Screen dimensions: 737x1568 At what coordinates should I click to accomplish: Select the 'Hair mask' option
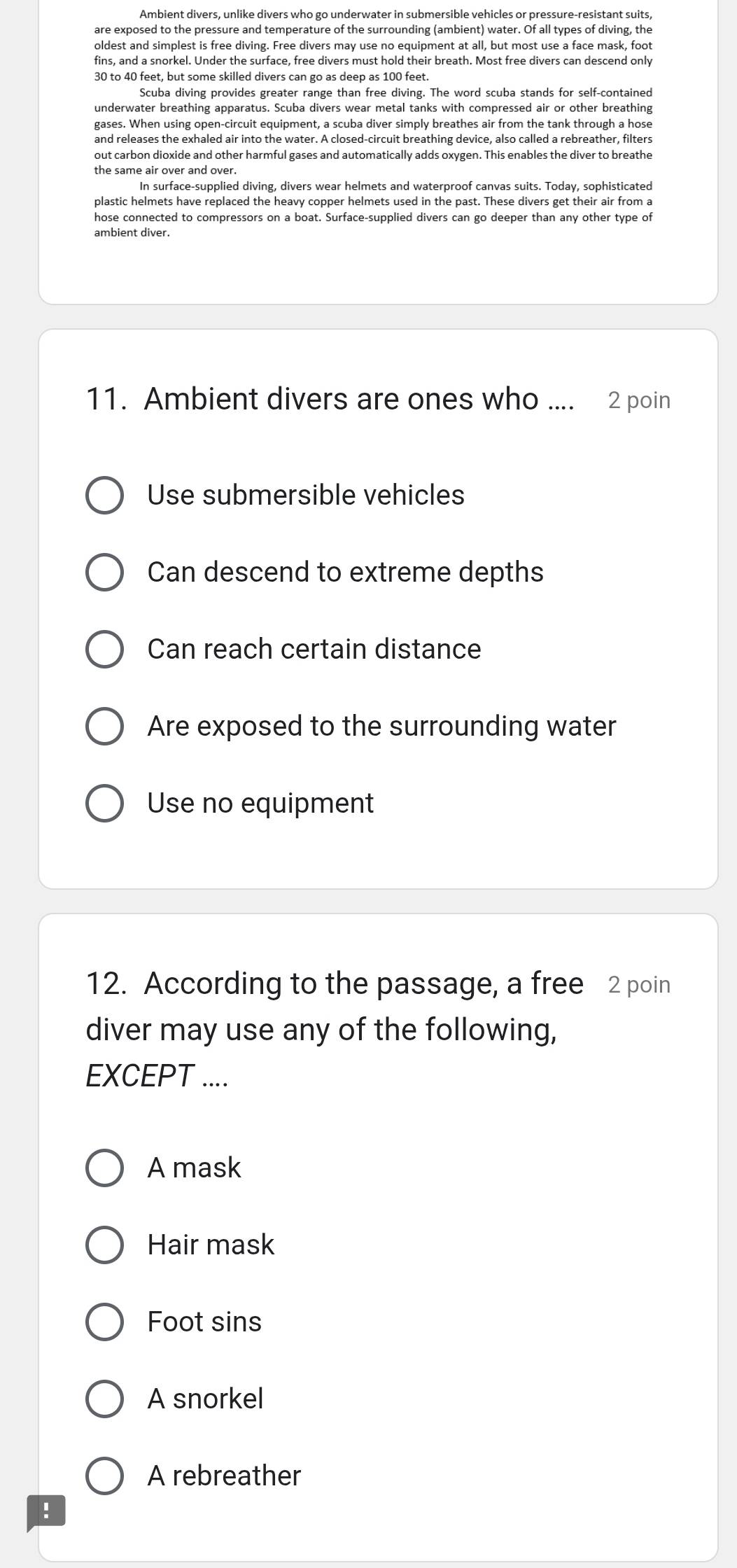(x=105, y=1245)
